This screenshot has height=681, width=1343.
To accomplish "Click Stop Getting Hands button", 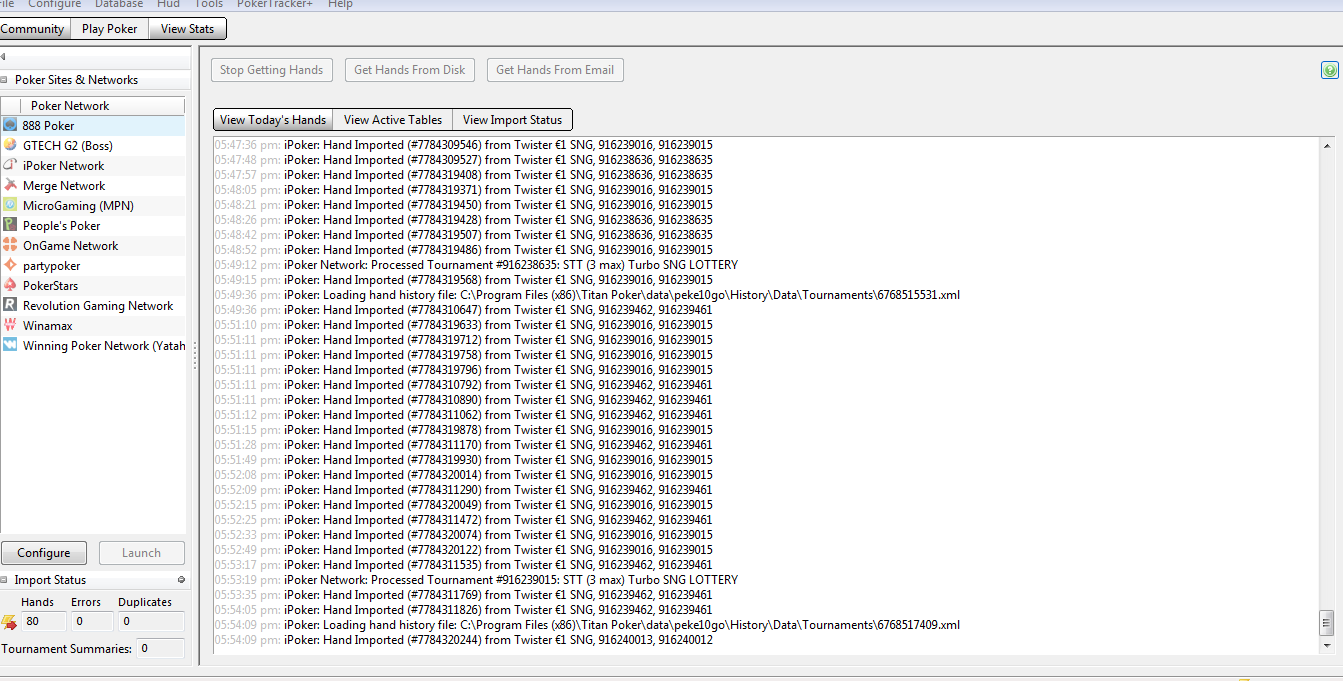I will [x=271, y=70].
